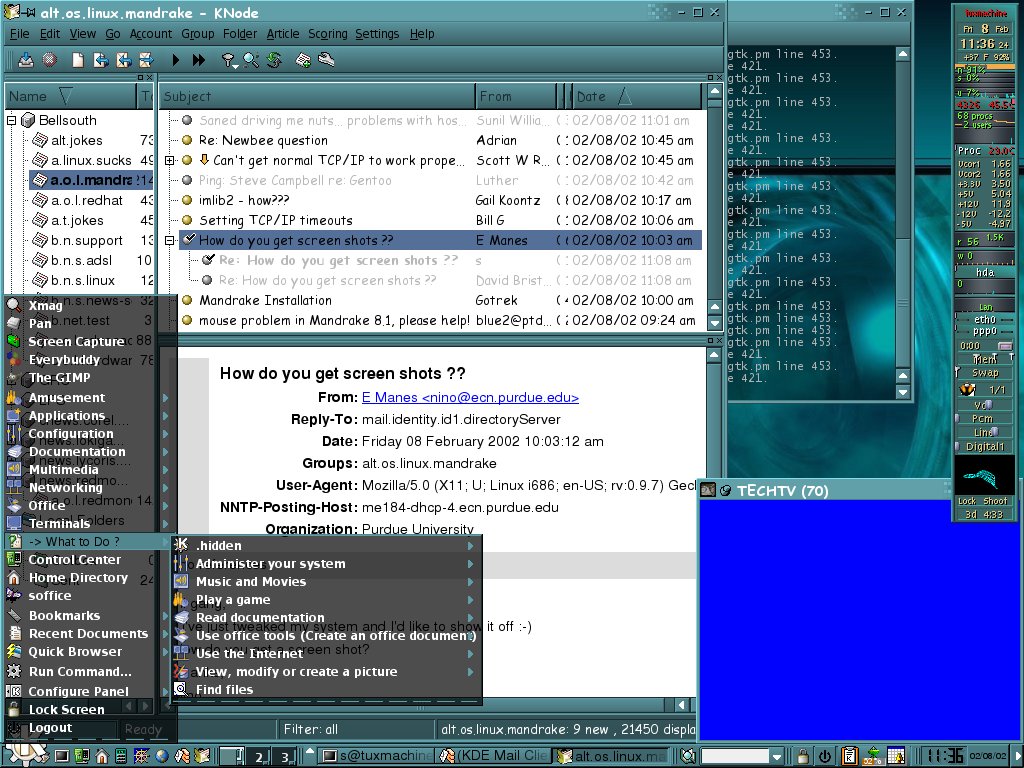Image resolution: width=1024 pixels, height=768 pixels.
Task: Click the red Stop network icon in toolbar
Action: (49, 60)
